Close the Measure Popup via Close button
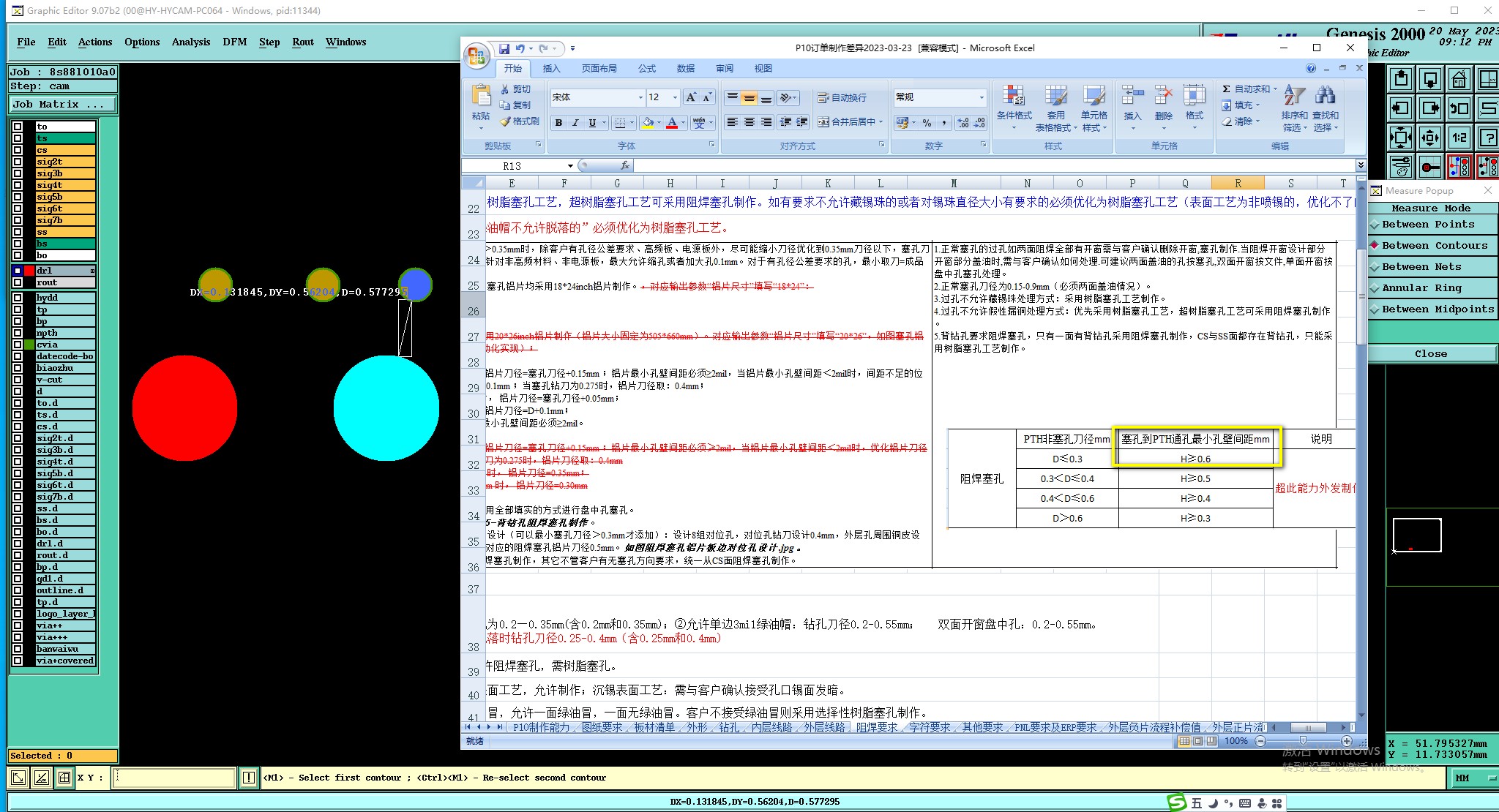 (1430, 354)
